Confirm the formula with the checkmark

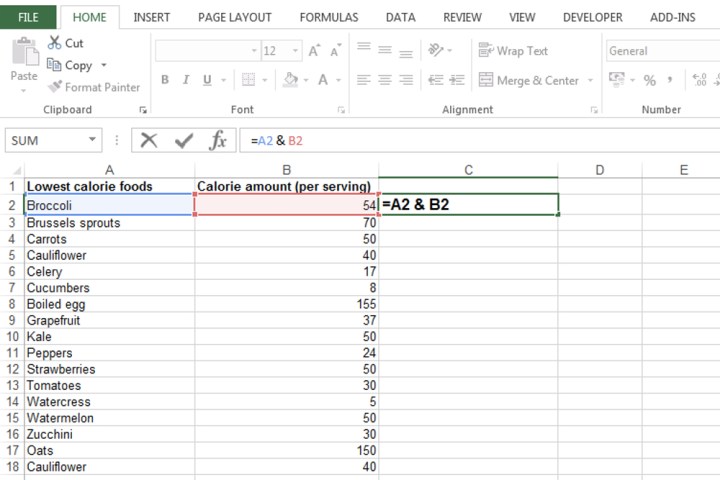[x=183, y=141]
